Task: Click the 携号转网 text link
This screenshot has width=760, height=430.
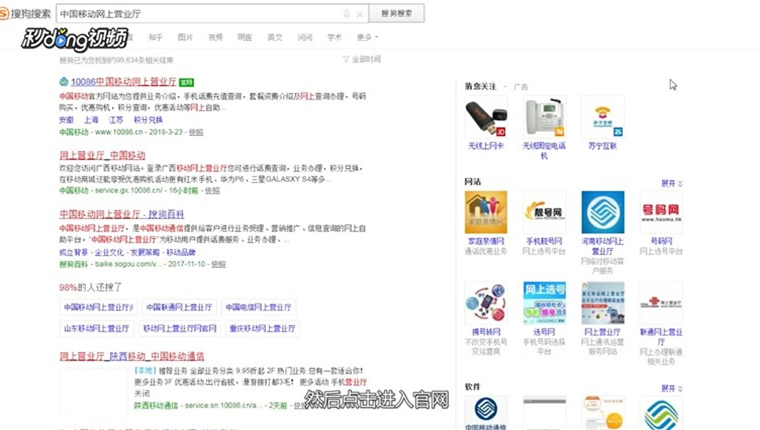Action: 486,332
